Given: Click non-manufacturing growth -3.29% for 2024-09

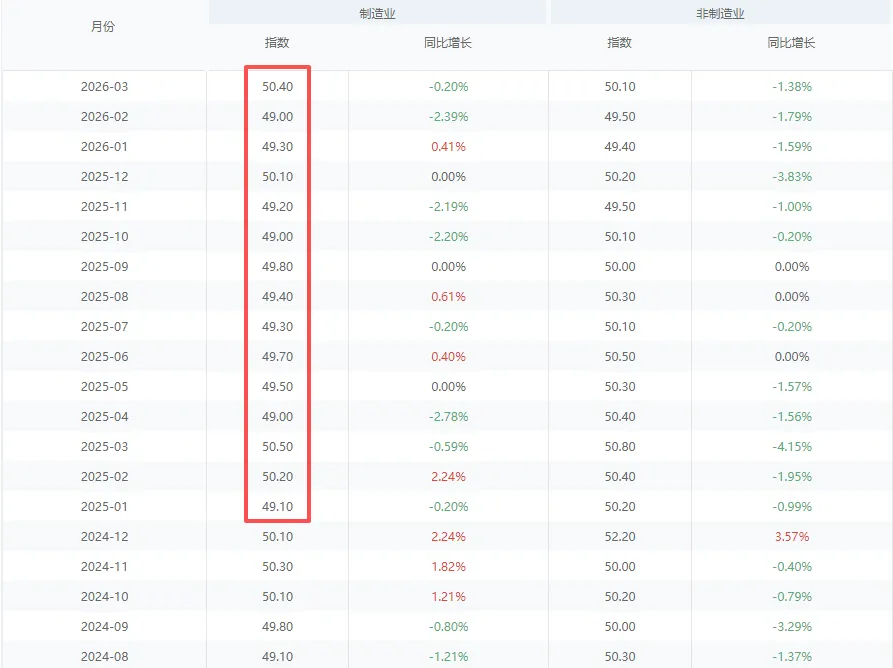Looking at the screenshot, I should [x=792, y=626].
